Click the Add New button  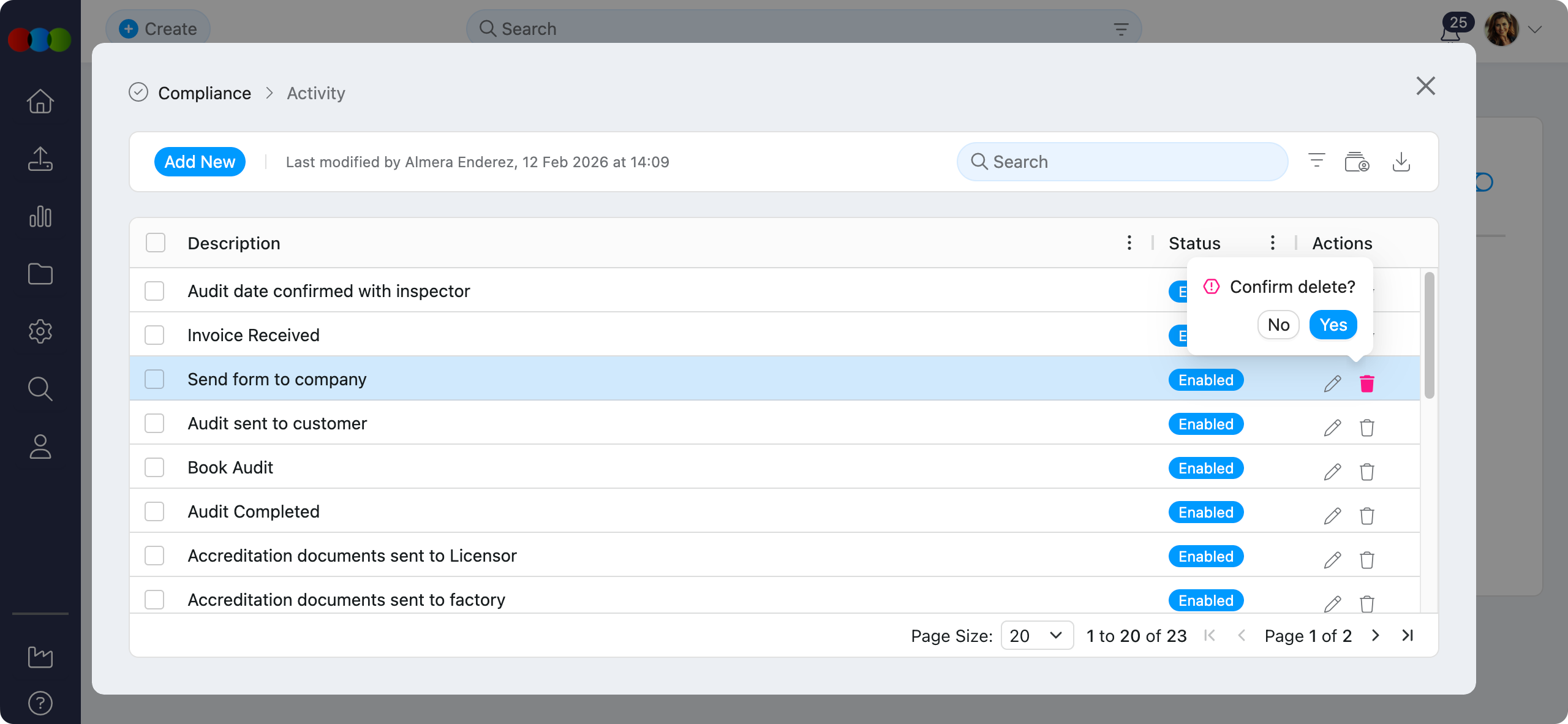(200, 162)
